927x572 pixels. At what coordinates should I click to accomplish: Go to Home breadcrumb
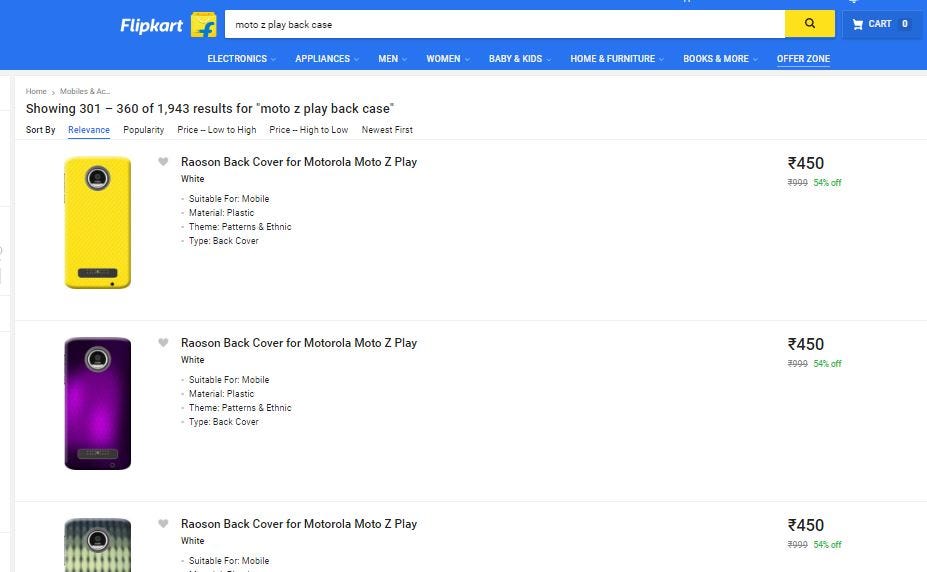point(35,91)
